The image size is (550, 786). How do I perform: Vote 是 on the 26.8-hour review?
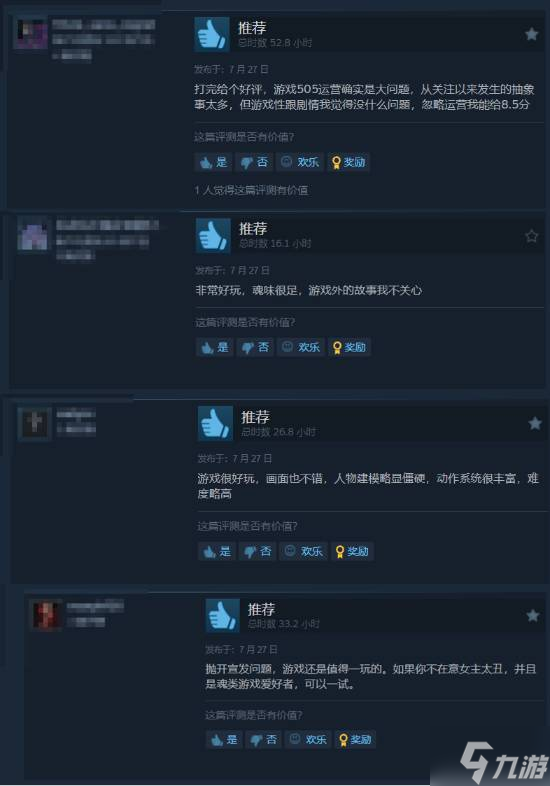point(217,551)
